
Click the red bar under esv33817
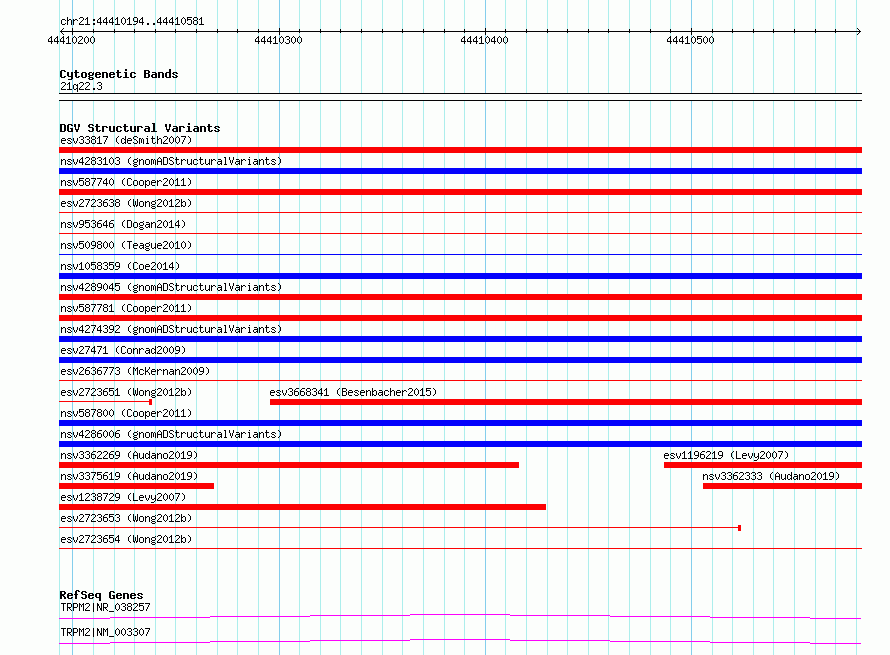pos(460,150)
